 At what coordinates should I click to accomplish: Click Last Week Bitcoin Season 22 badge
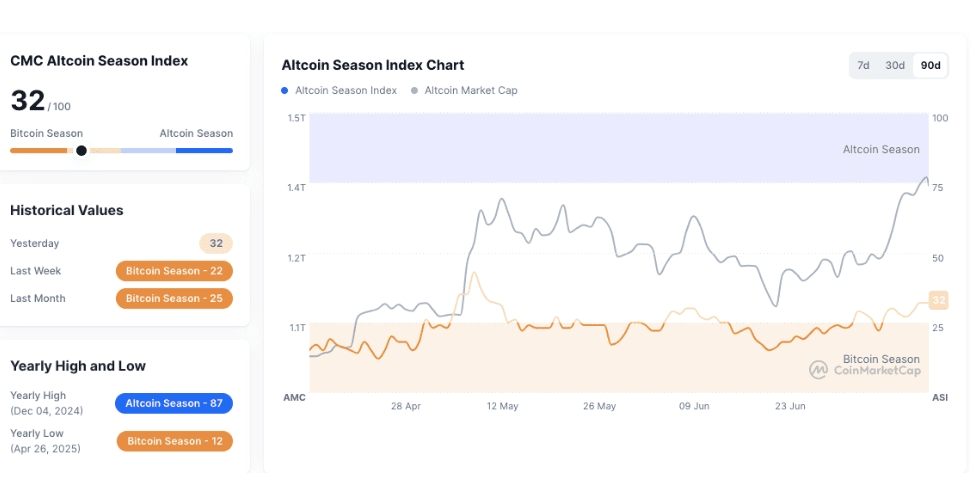174,271
